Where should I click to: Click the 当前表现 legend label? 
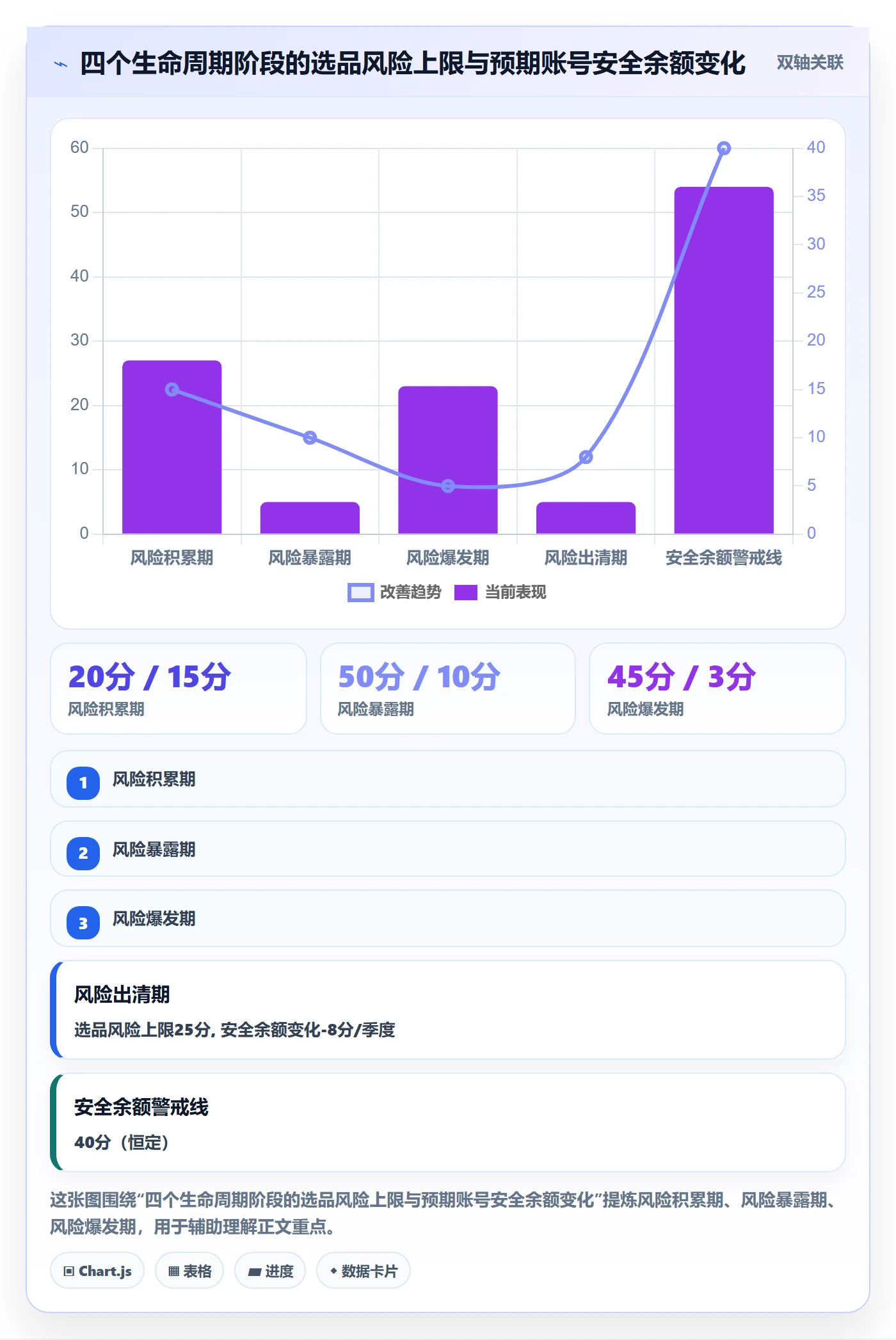click(x=516, y=593)
